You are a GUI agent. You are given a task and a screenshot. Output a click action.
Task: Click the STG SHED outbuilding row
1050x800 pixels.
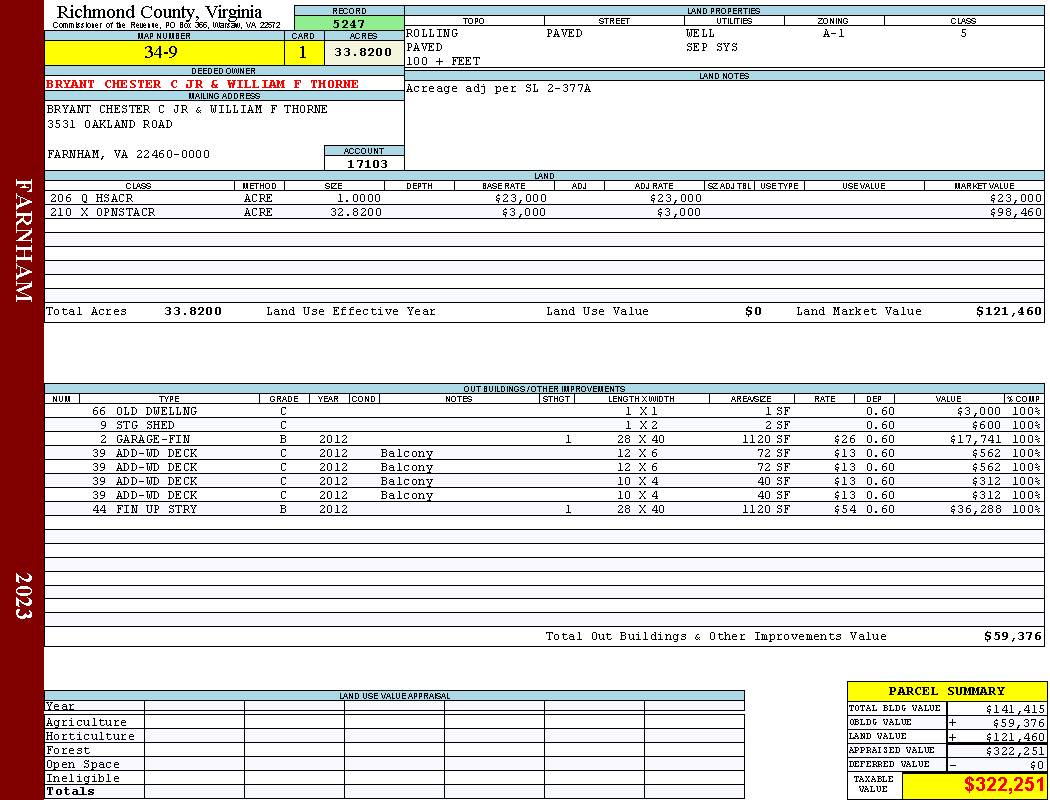coord(544,425)
